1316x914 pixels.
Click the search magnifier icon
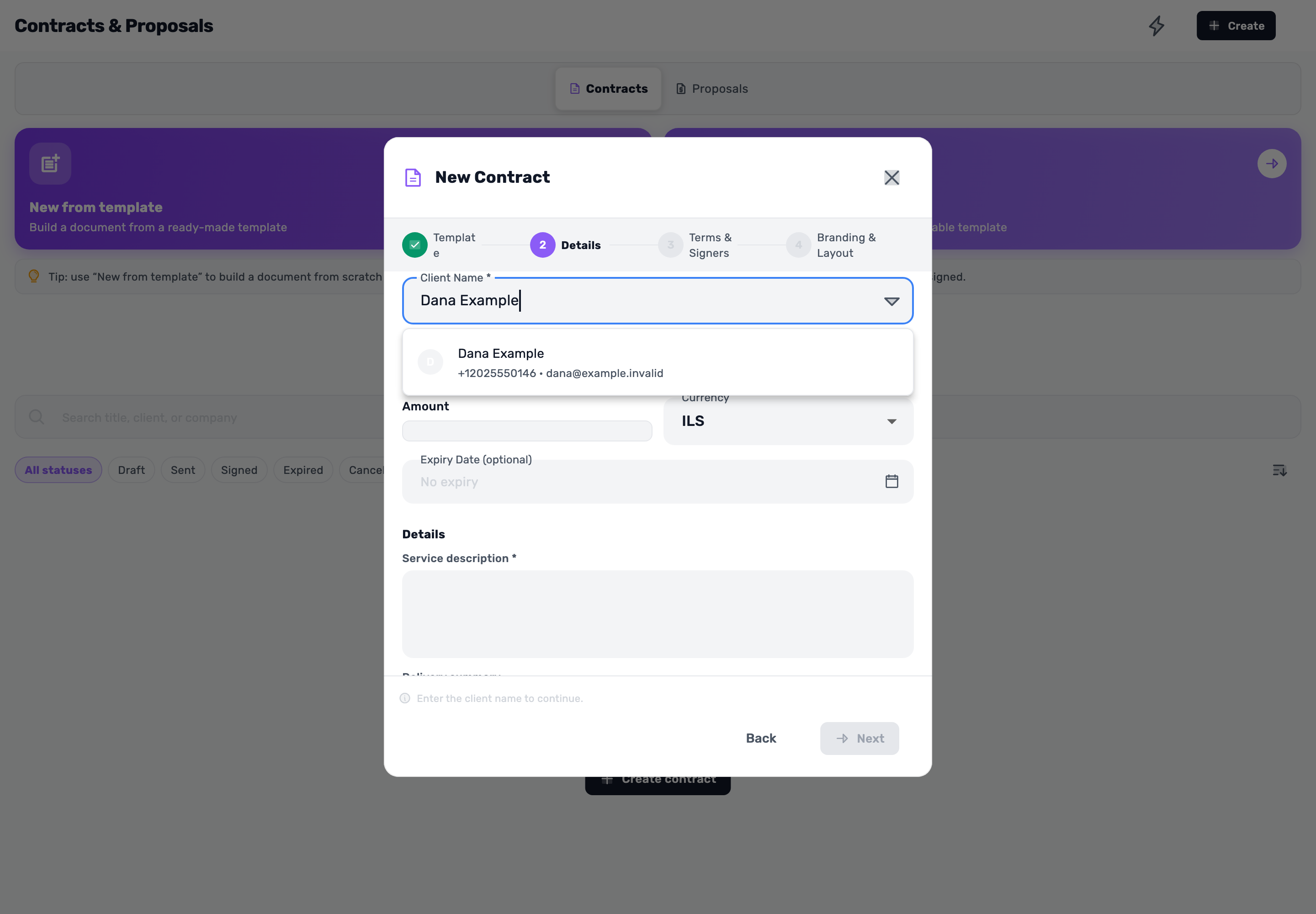pos(37,417)
